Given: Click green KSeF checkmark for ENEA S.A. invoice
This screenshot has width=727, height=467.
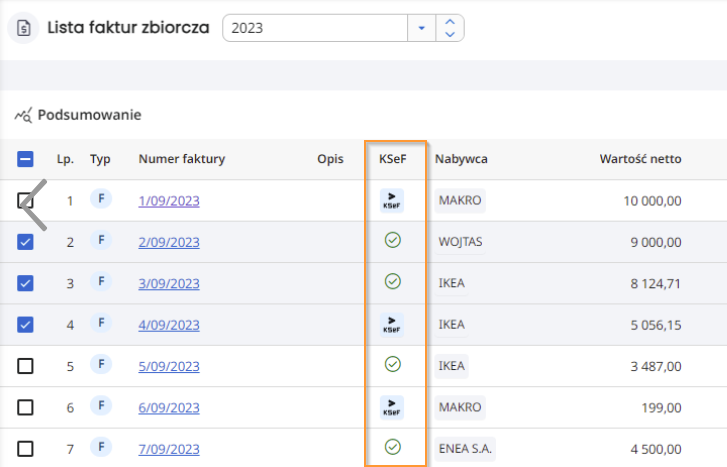Looking at the screenshot, I should click(x=393, y=447).
